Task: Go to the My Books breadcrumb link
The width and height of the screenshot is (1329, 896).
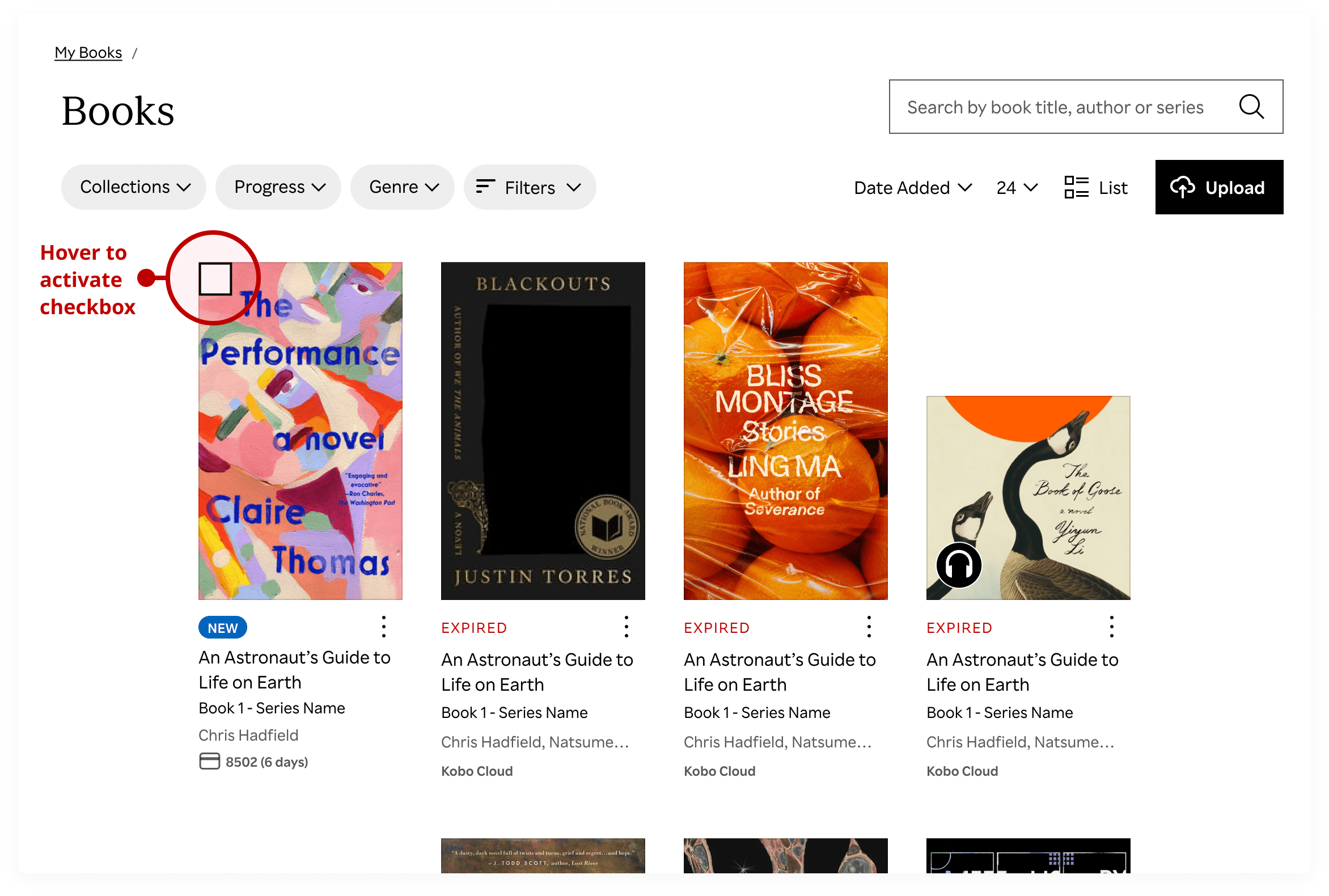Action: 88,53
